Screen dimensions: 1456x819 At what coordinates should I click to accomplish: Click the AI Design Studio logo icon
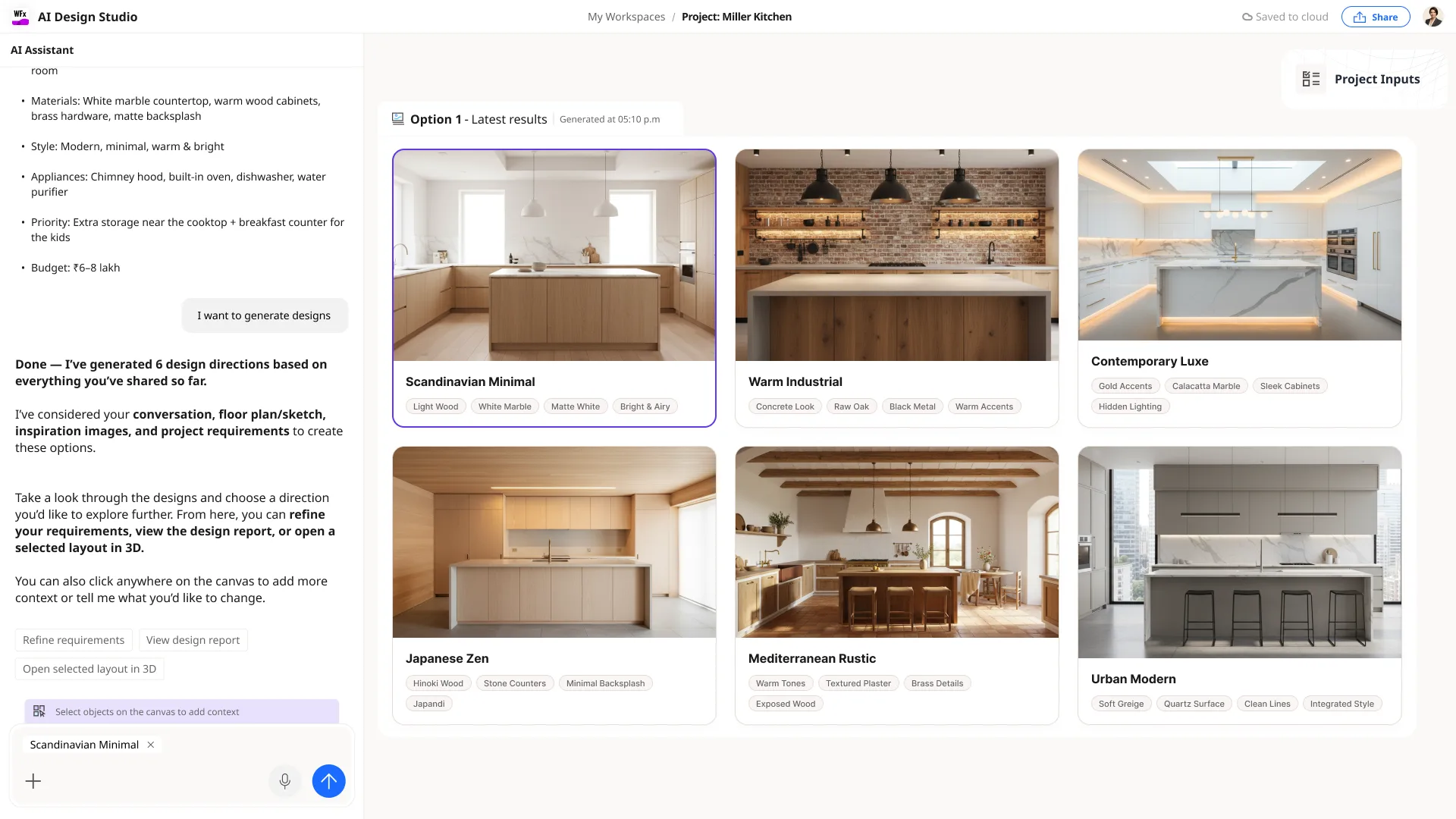(20, 17)
